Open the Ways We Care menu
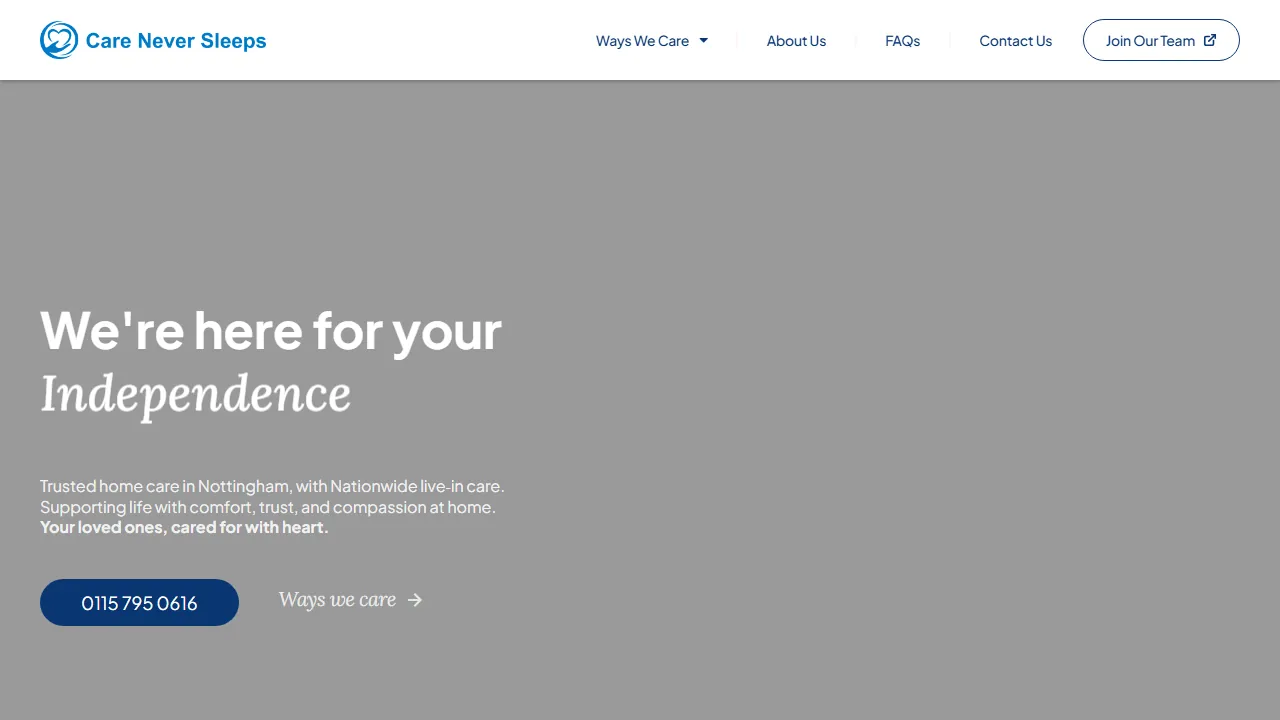1280x720 pixels. click(652, 41)
